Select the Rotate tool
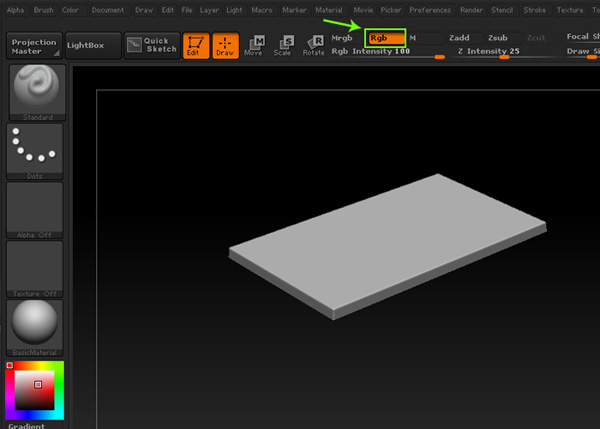 313,45
